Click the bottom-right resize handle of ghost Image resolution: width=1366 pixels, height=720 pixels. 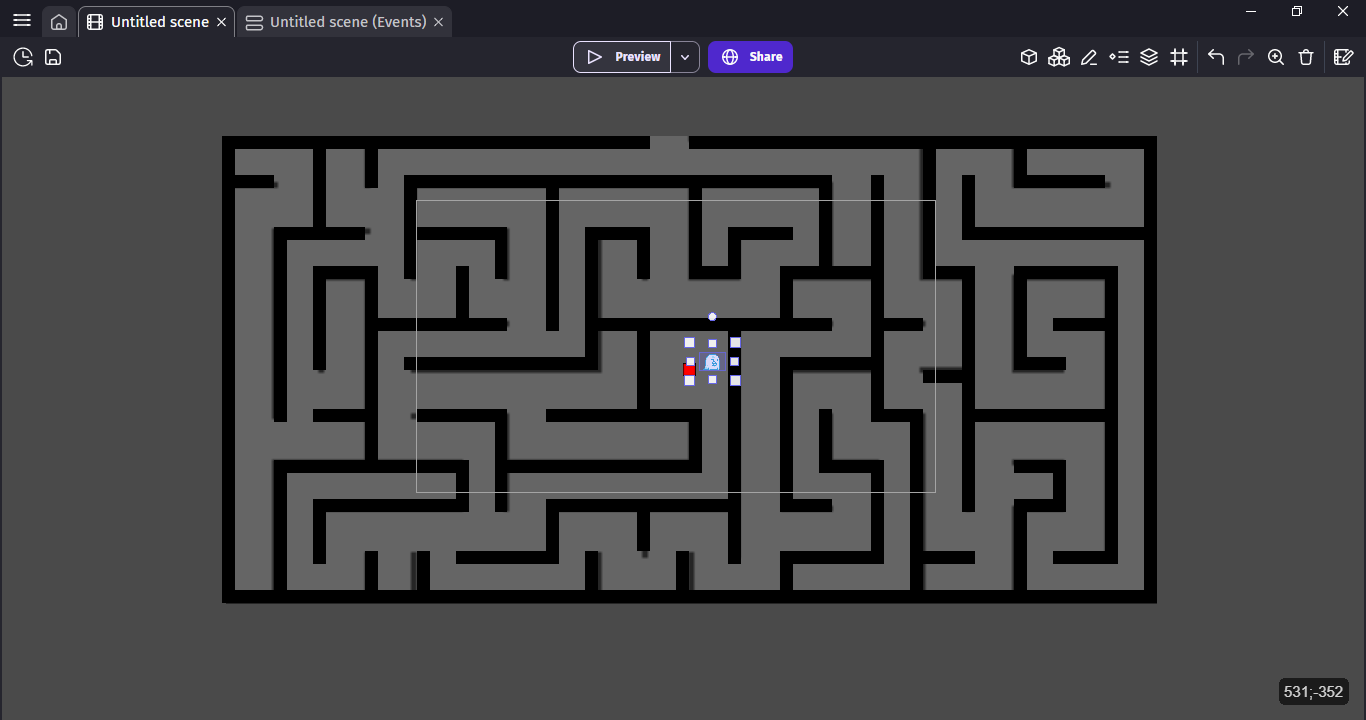(735, 380)
